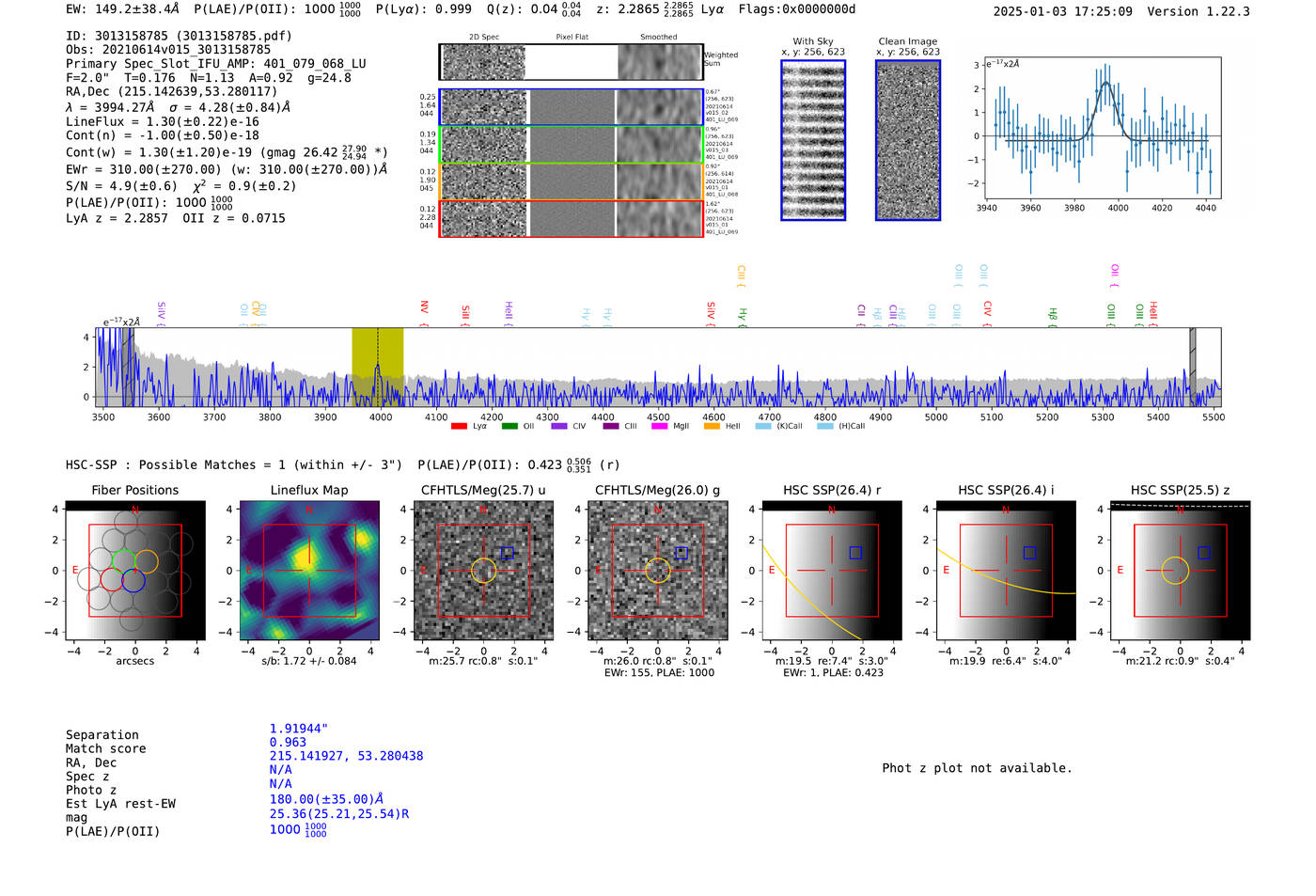The width and height of the screenshot is (1316, 896).
Task: Click the Flags:0x0000000d value
Action: click(x=797, y=9)
